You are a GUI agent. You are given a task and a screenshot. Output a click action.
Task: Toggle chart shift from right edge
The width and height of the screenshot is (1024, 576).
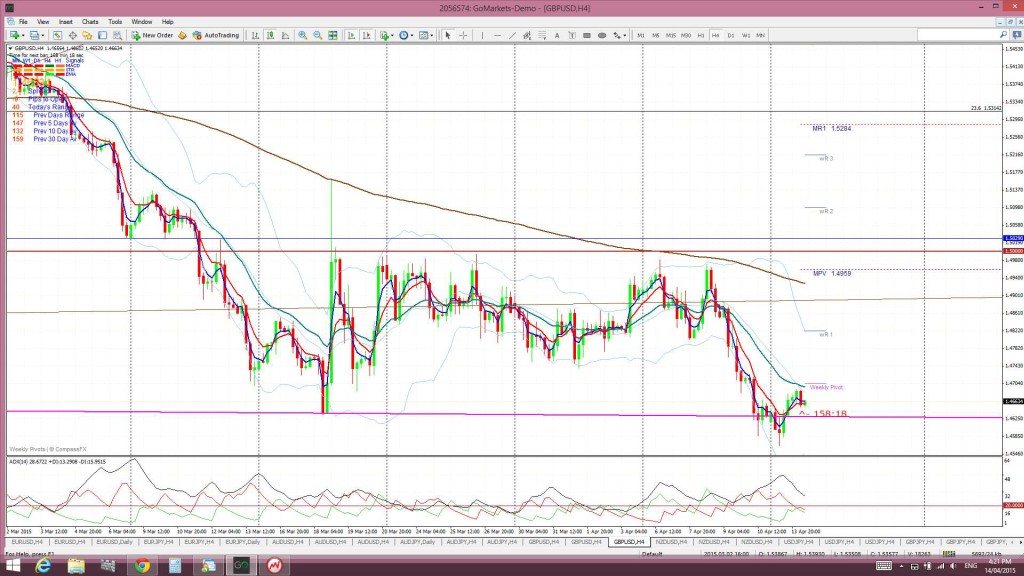click(366, 35)
